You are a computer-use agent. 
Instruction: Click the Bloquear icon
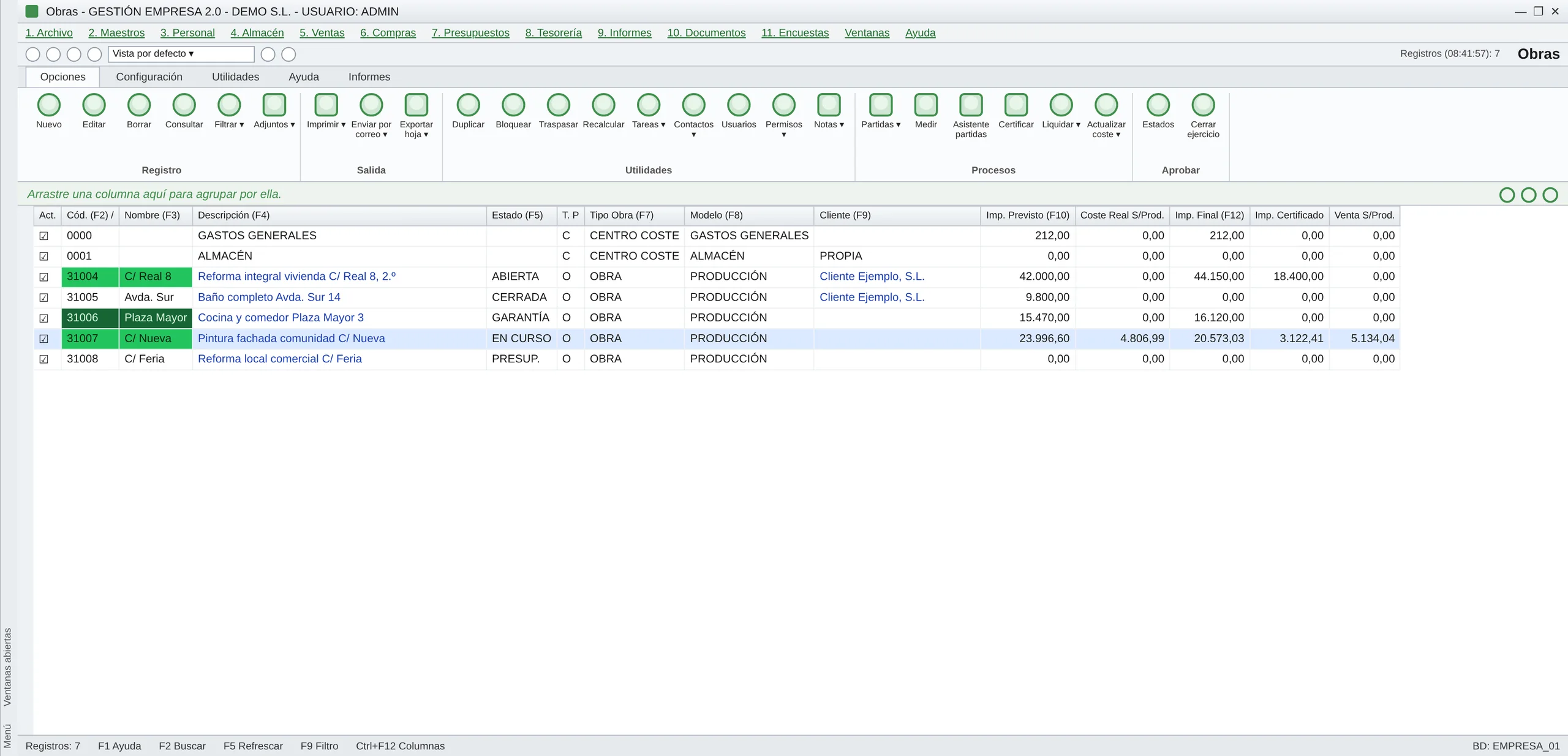tap(513, 105)
